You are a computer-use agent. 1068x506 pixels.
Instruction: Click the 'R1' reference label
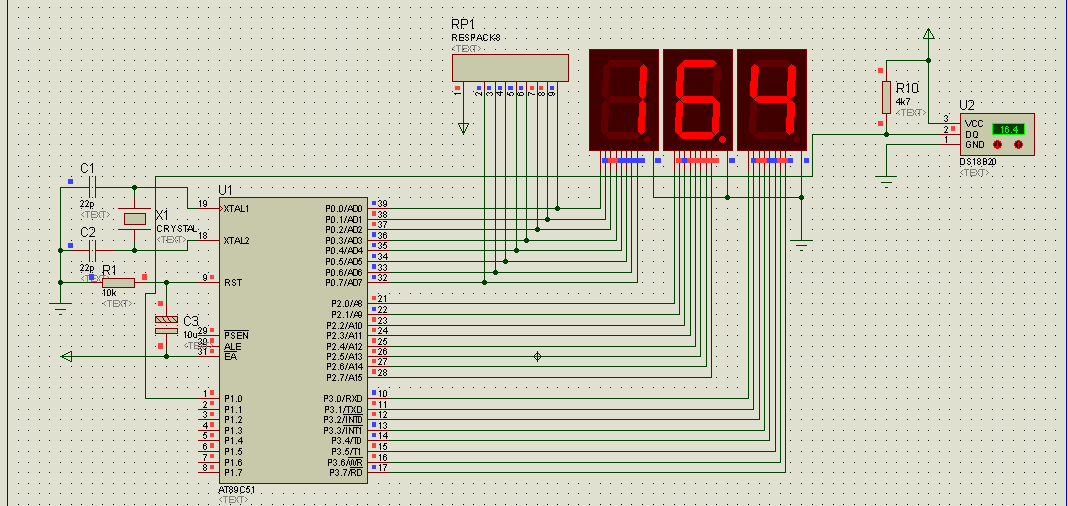point(109,271)
